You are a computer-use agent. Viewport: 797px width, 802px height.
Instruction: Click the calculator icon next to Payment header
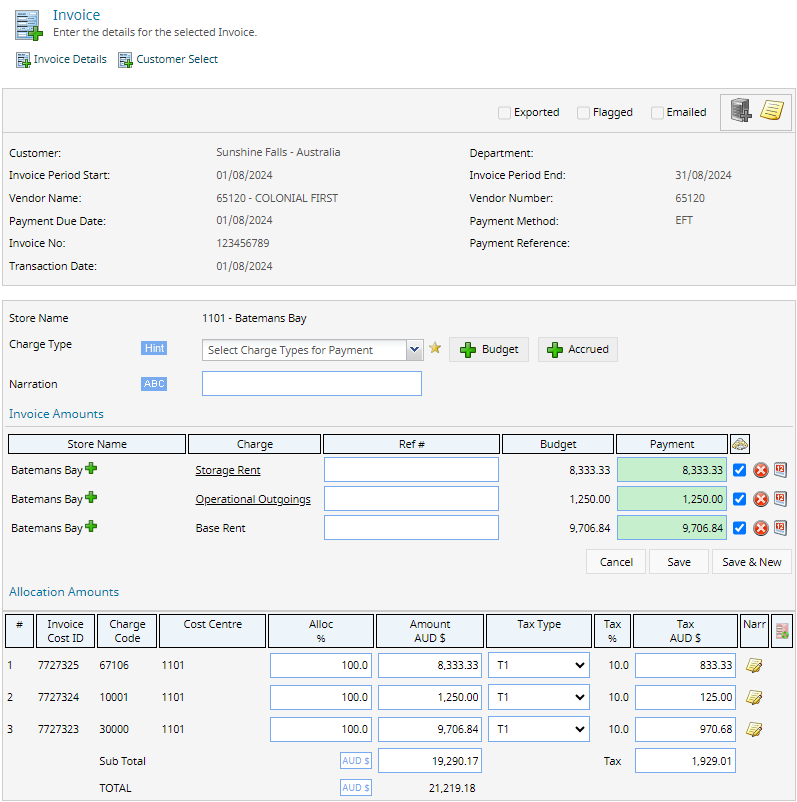[x=740, y=444]
